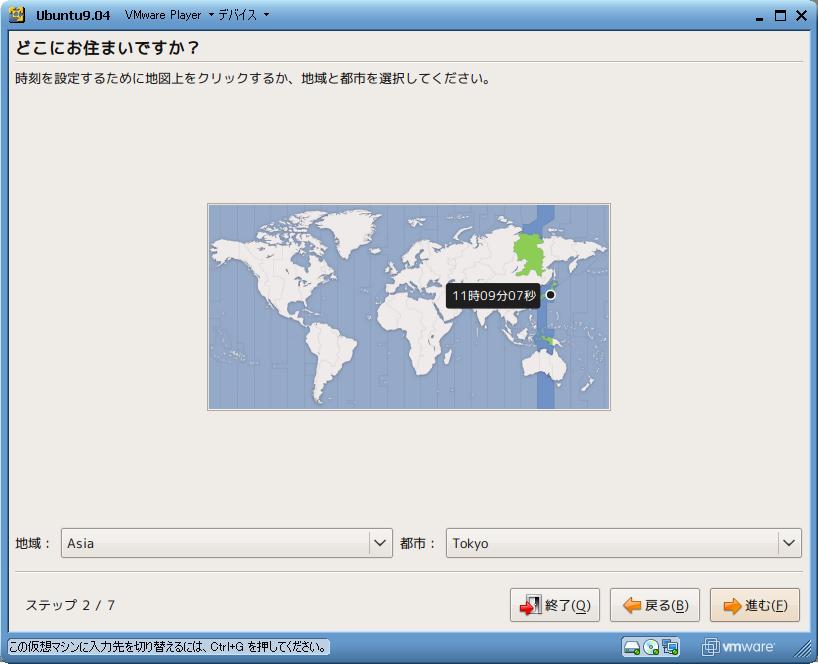Screen dimensions: 818x664
Task: Maximize the VMware Player window
Action: 780,16
